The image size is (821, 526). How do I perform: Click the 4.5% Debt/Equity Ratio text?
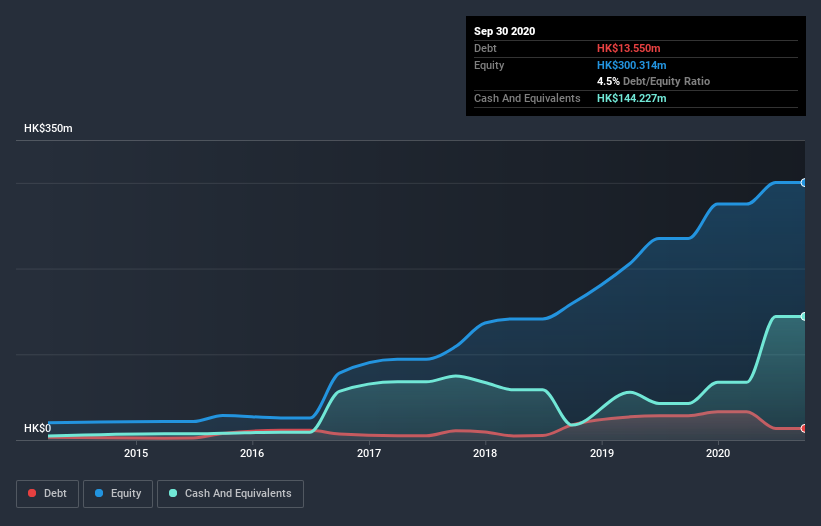tap(653, 81)
